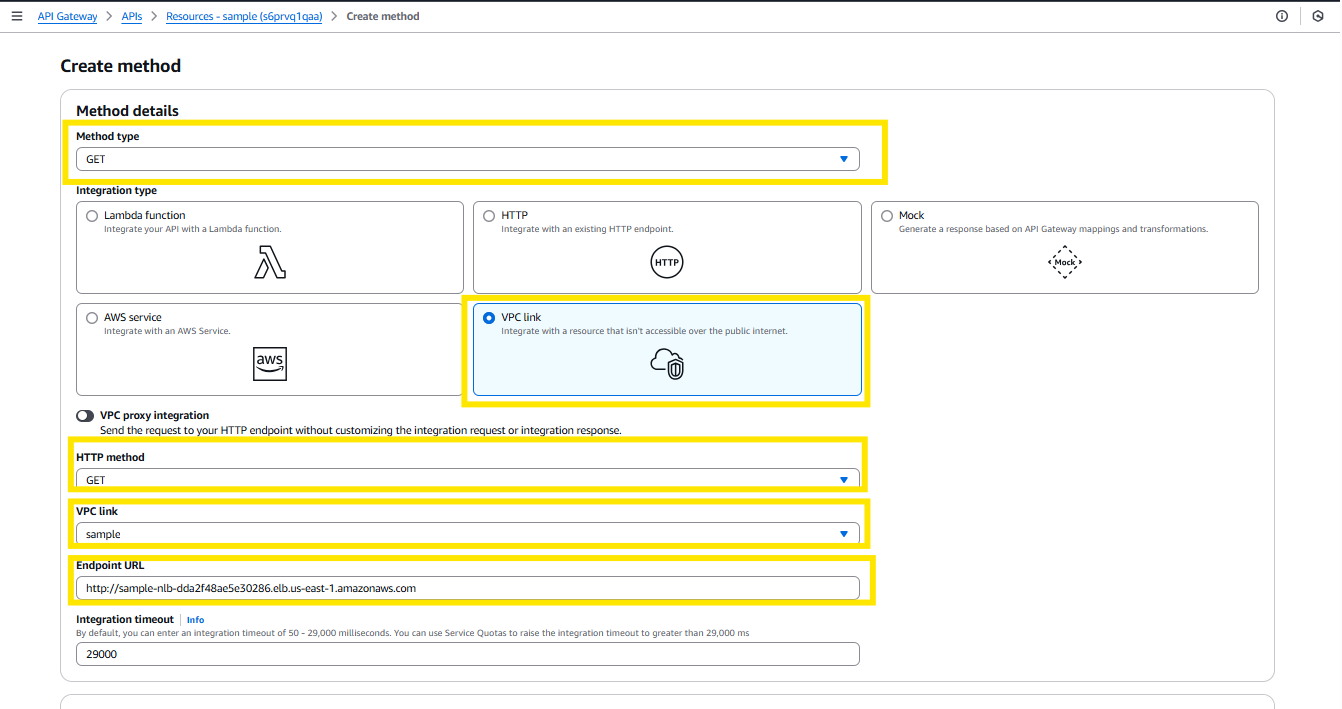The width and height of the screenshot is (1342, 709).
Task: Click the info circle icon at top right
Action: tap(1282, 16)
